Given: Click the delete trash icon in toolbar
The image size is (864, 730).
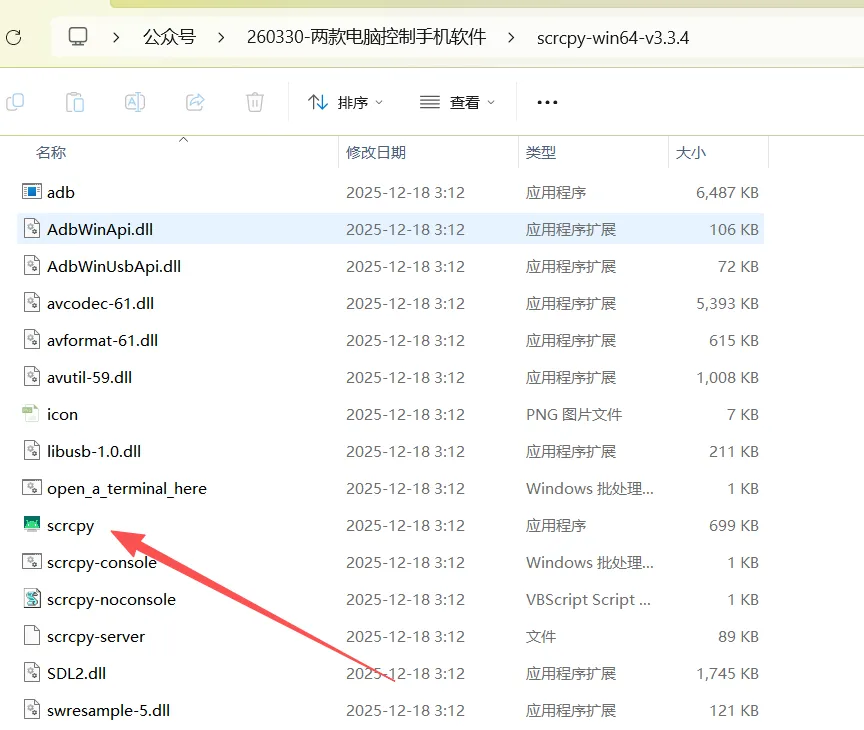Looking at the screenshot, I should [255, 102].
